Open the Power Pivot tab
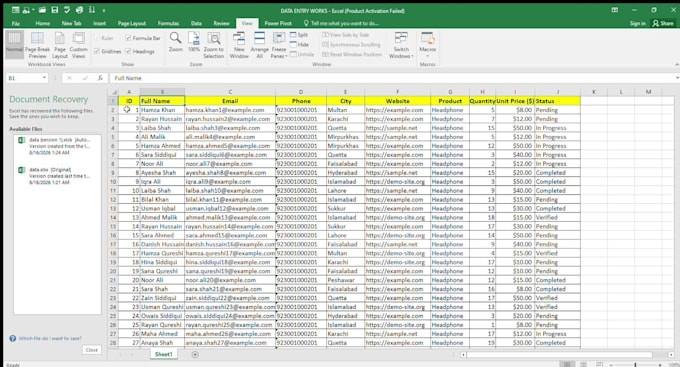The width and height of the screenshot is (680, 367). click(278, 23)
